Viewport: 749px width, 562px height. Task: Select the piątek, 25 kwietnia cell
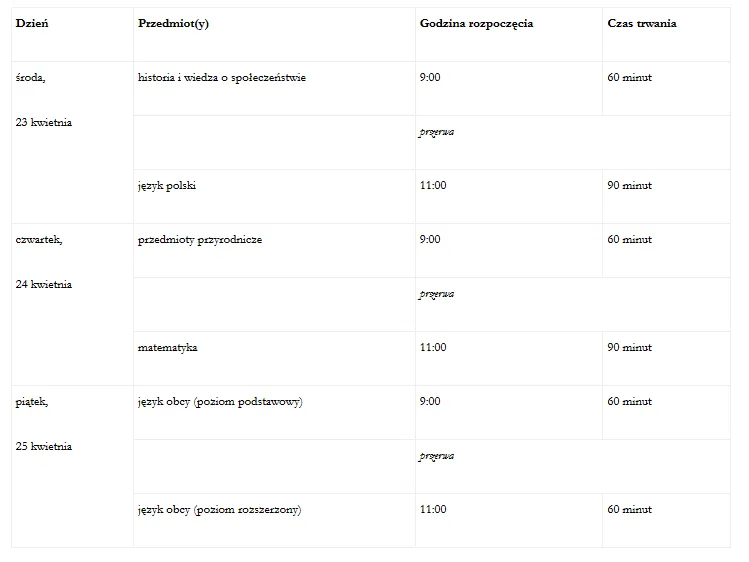[x=72, y=466]
